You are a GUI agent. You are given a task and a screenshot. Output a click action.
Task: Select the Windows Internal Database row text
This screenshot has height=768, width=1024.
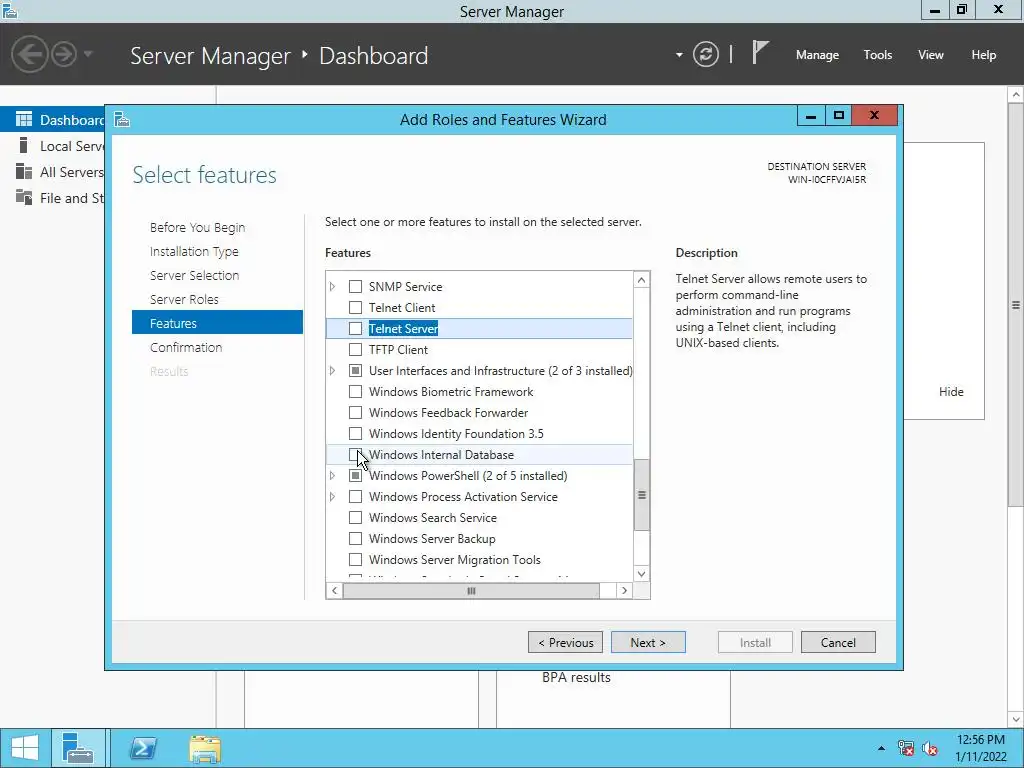point(441,455)
